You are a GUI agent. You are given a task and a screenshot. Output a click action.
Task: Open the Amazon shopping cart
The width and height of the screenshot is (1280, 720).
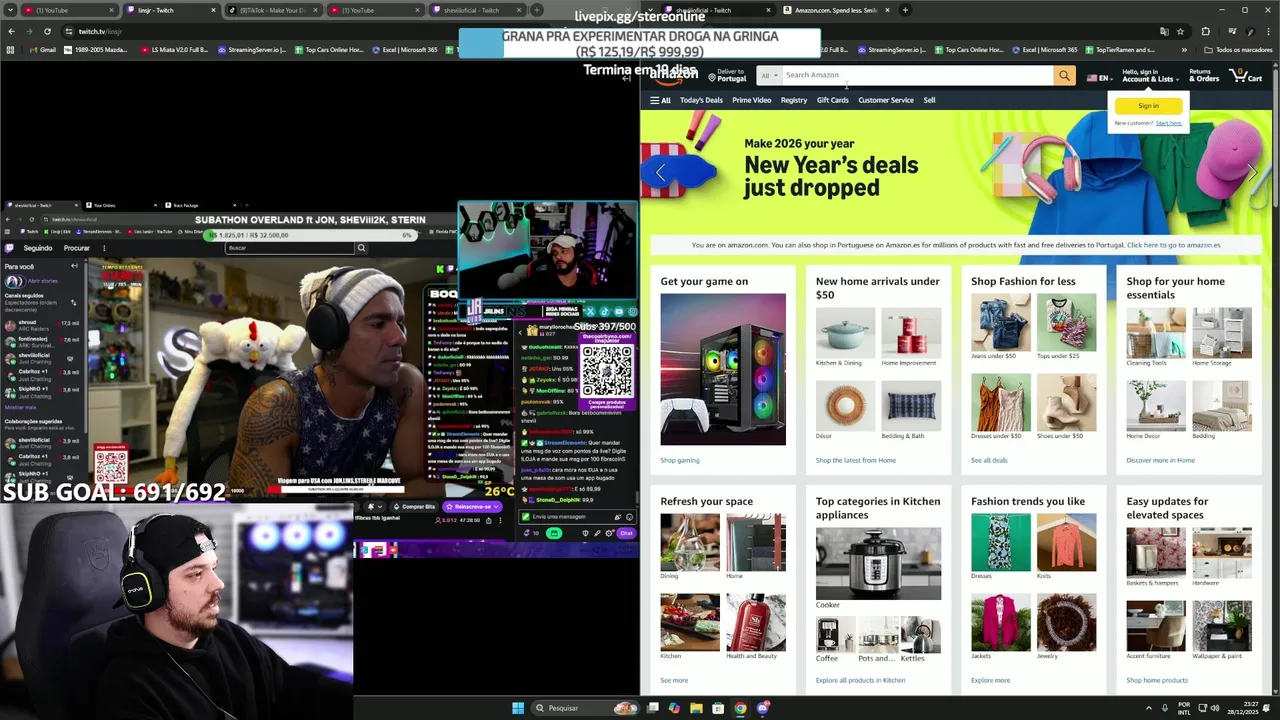click(x=1247, y=75)
